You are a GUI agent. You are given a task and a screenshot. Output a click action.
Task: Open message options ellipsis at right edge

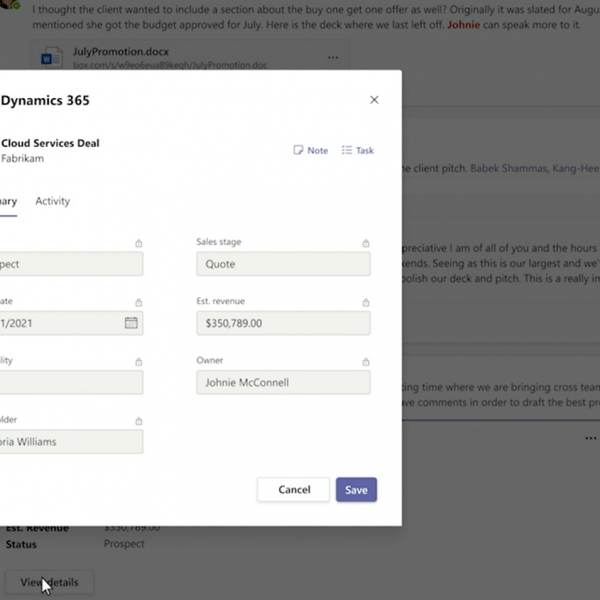click(591, 438)
